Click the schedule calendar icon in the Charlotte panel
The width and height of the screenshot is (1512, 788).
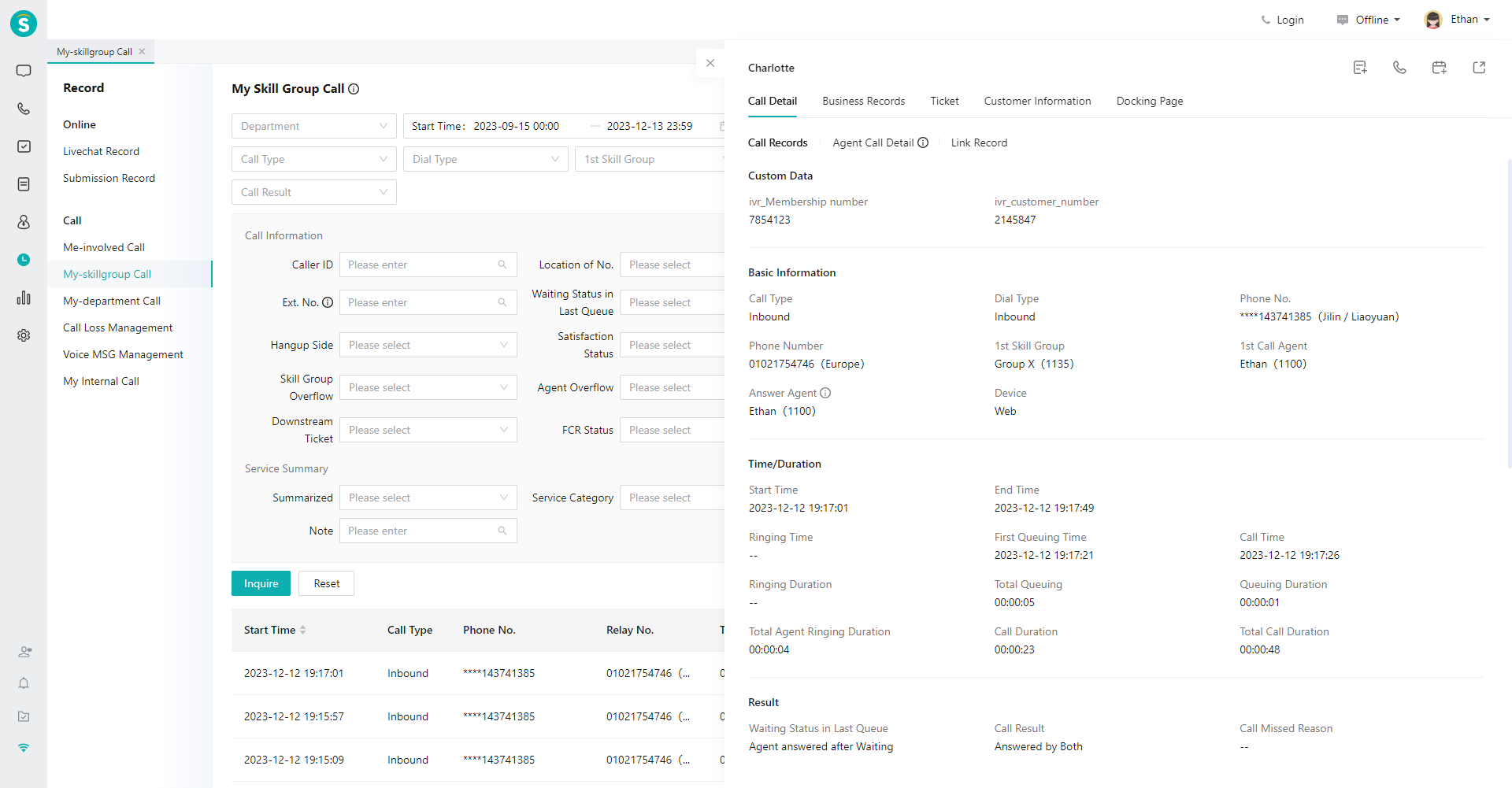(x=1439, y=68)
